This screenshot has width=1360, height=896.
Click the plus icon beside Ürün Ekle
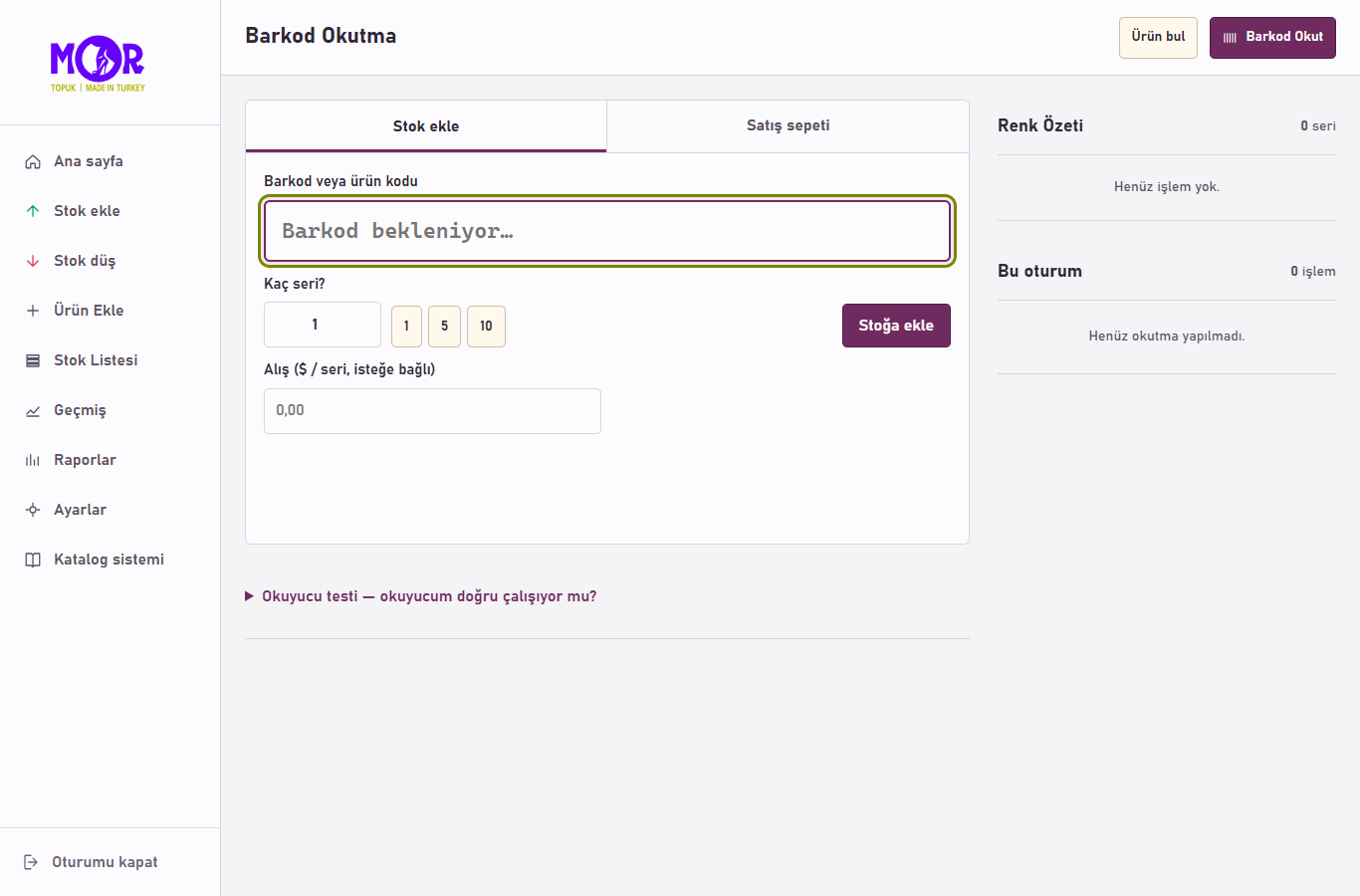click(33, 311)
